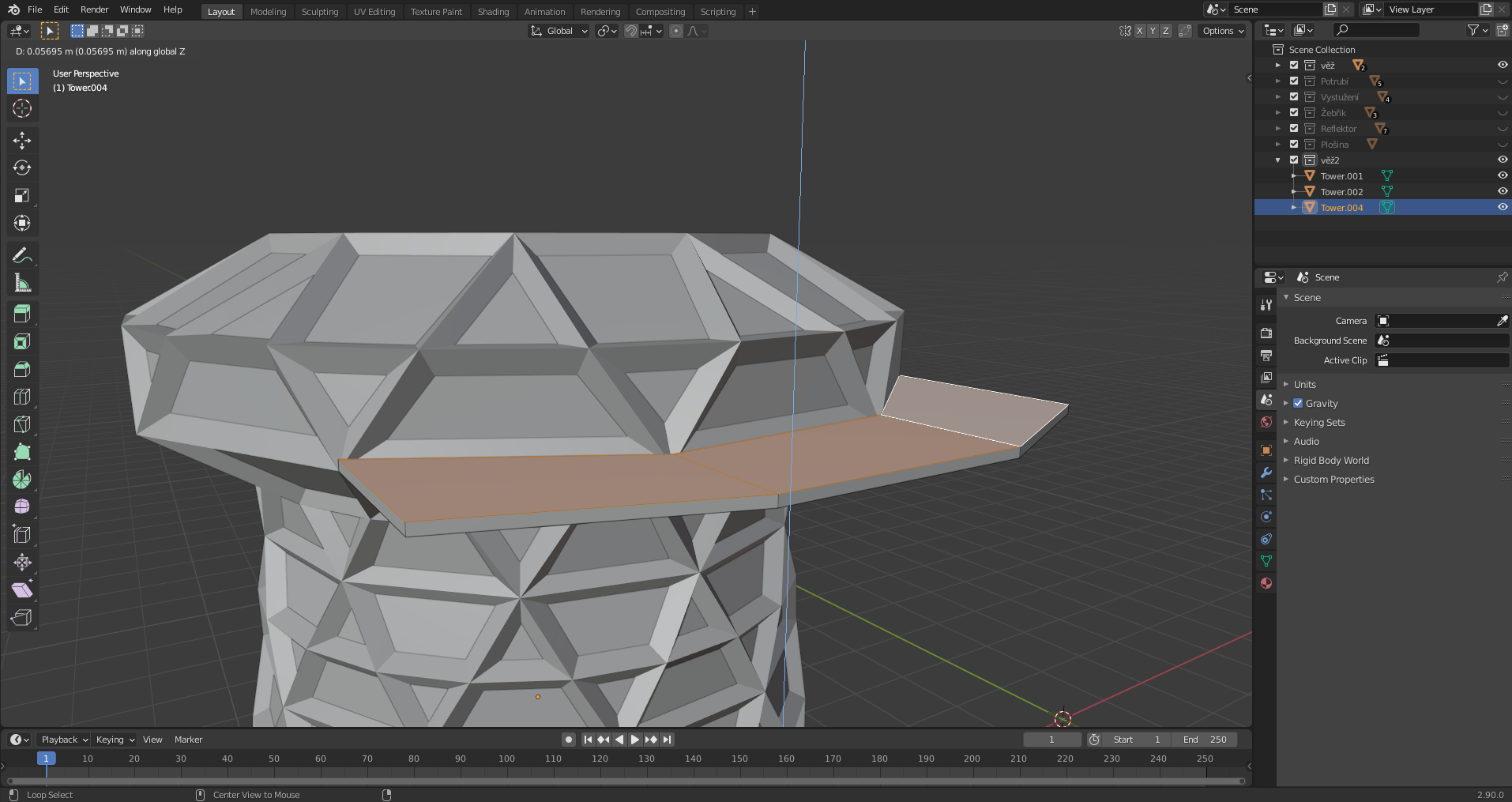This screenshot has width=1512, height=802.
Task: Open the Options popover in viewport header
Action: 1223,31
